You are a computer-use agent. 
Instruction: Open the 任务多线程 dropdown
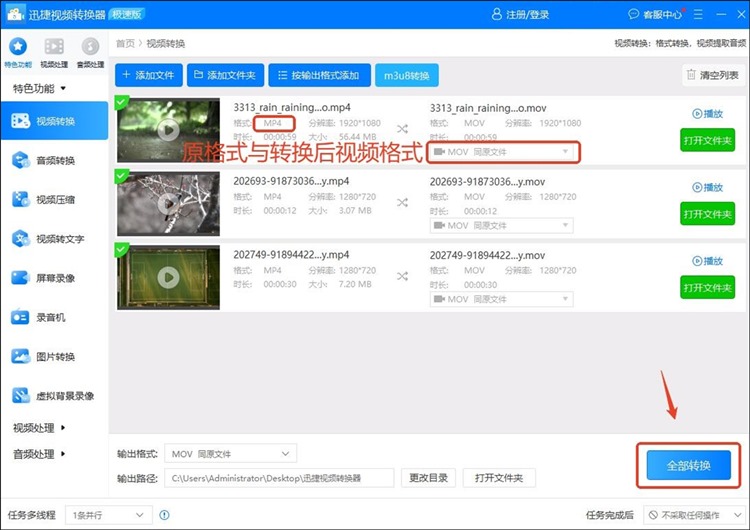(x=109, y=515)
